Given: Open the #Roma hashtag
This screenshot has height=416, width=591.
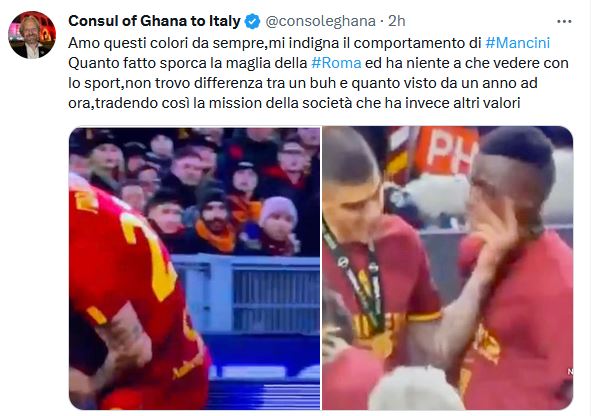Looking at the screenshot, I should [x=336, y=63].
